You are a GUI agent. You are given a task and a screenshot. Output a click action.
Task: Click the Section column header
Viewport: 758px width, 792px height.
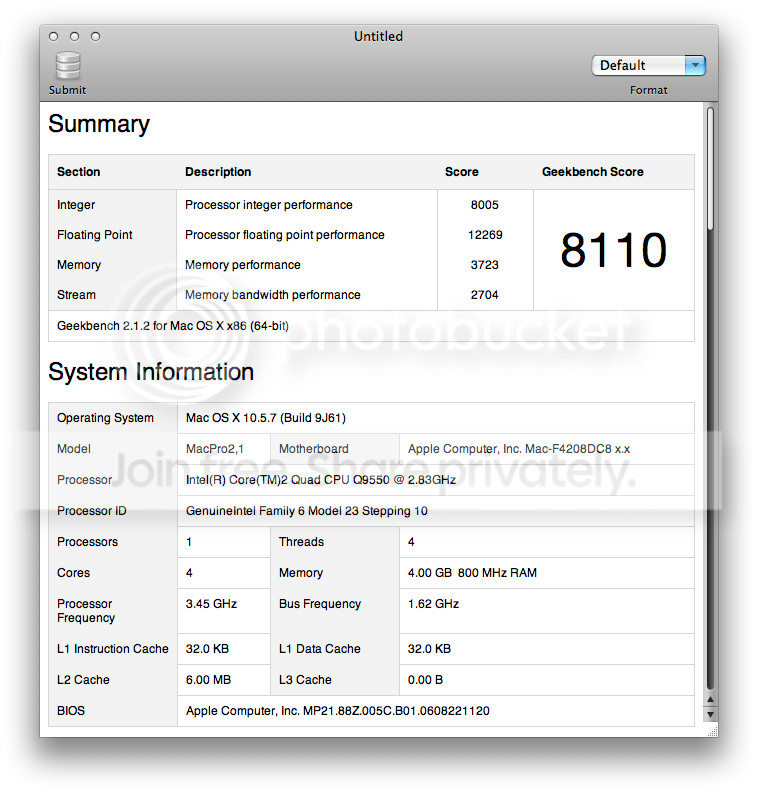pos(78,172)
